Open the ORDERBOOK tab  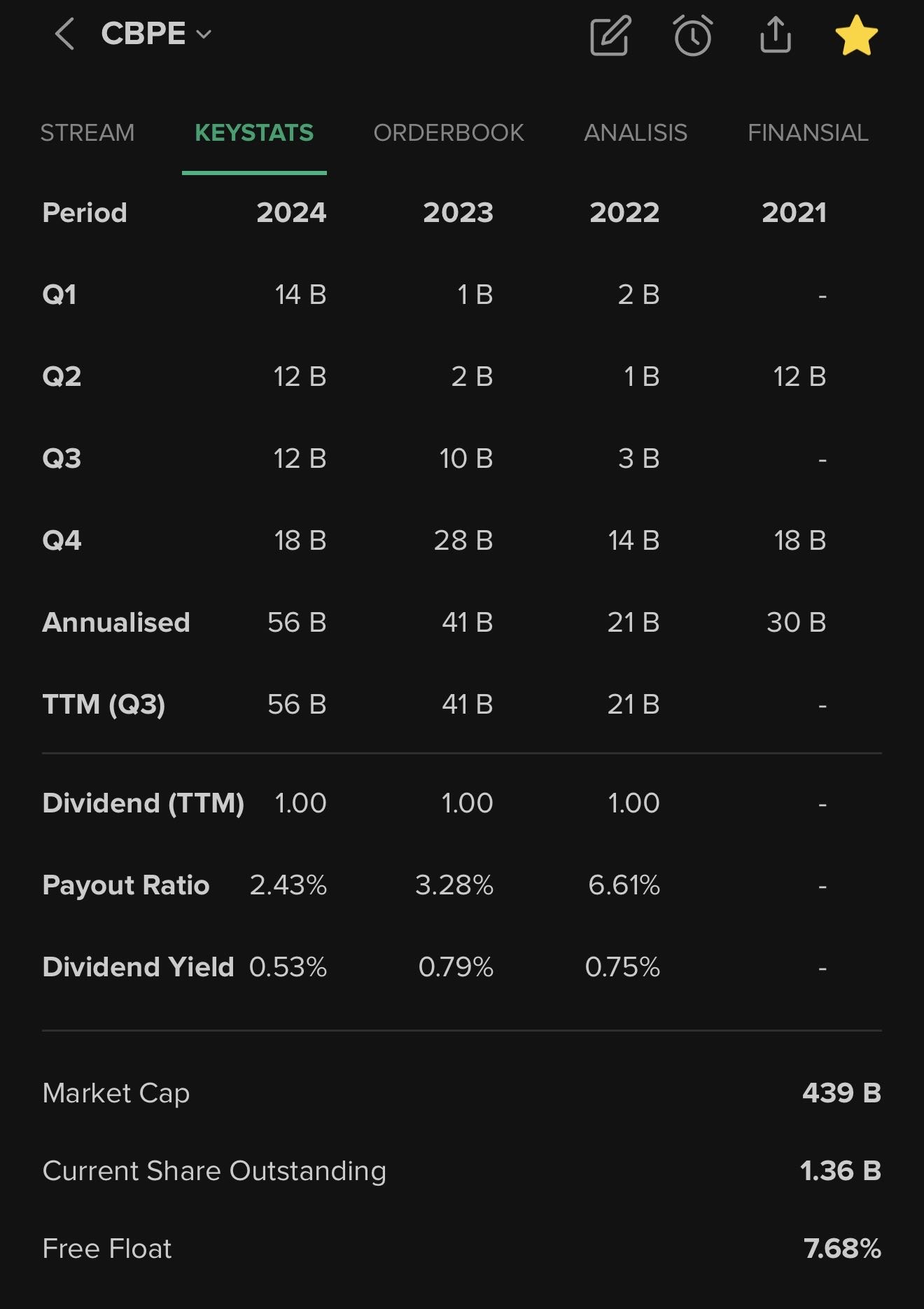449,132
